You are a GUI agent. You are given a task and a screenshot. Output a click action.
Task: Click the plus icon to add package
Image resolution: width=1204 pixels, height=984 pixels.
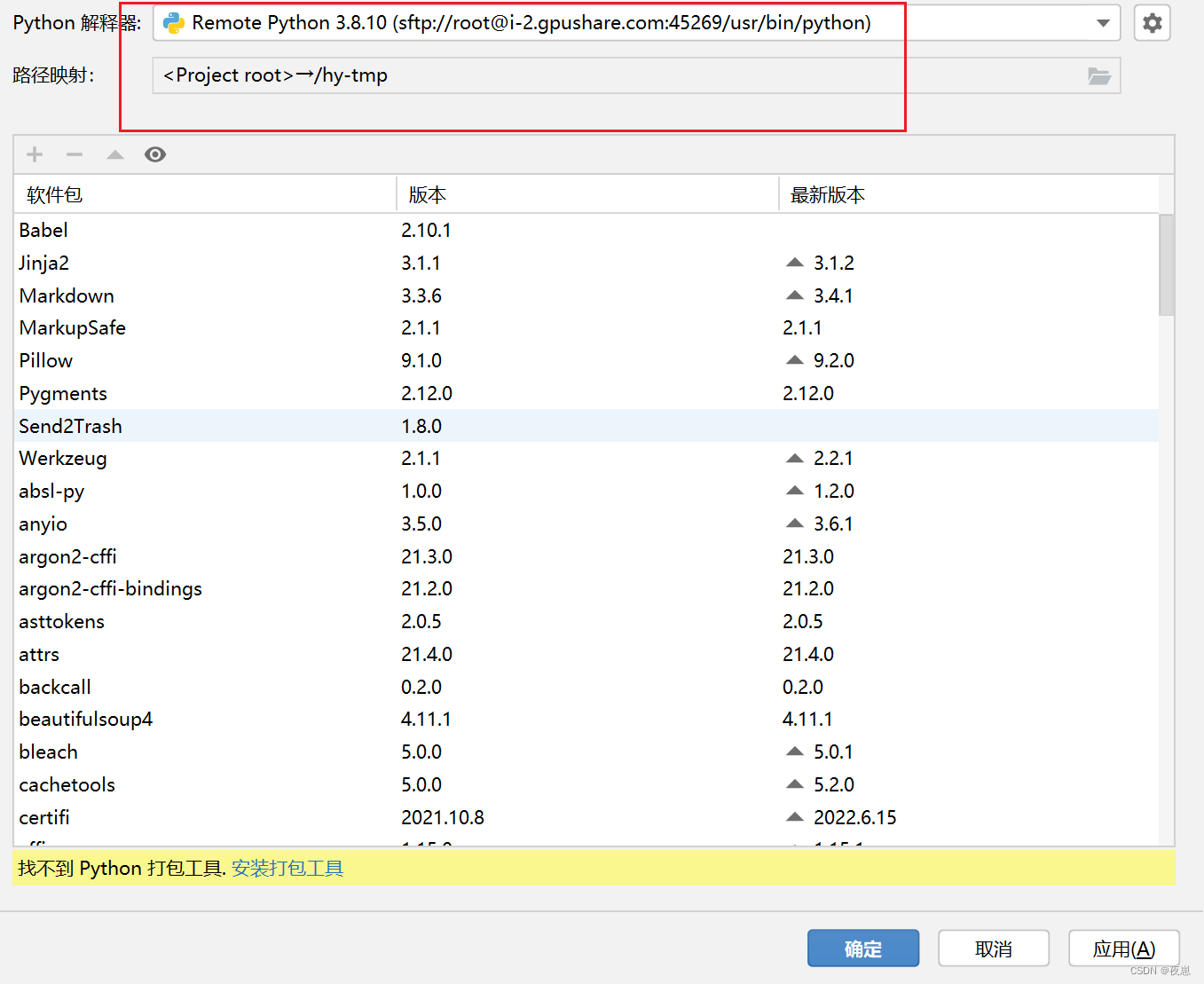pyautogui.click(x=35, y=154)
